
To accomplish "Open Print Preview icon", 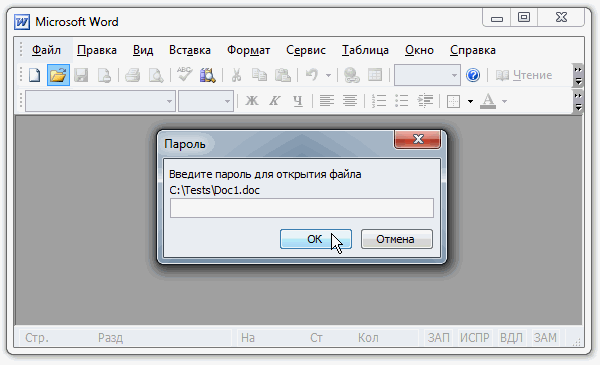I will (x=156, y=75).
